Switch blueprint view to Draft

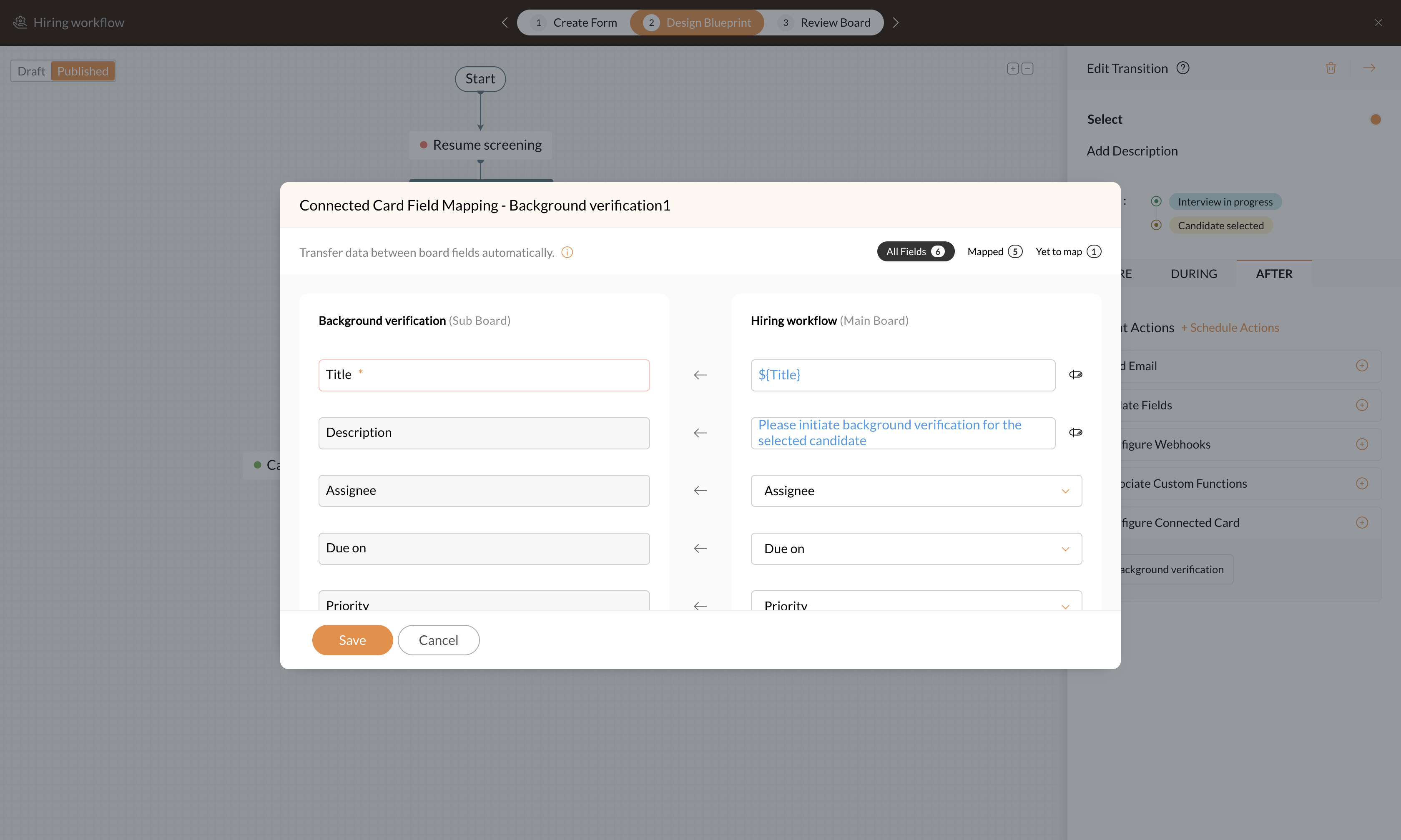(31, 71)
